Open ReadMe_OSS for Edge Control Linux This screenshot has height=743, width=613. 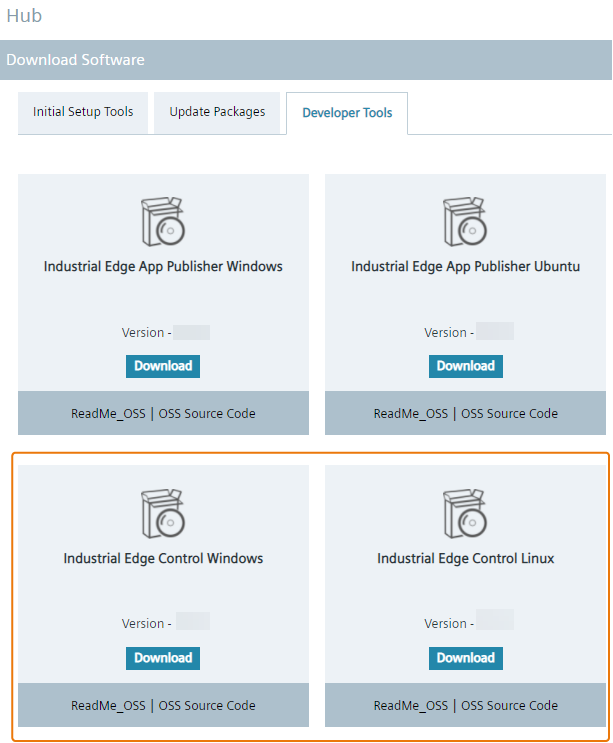coord(411,705)
